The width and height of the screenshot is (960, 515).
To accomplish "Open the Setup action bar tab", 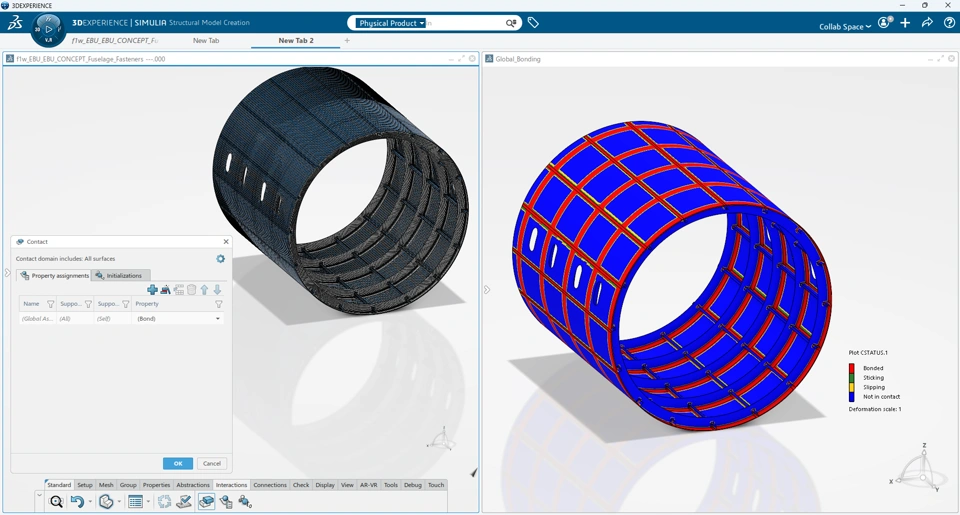I will [84, 485].
